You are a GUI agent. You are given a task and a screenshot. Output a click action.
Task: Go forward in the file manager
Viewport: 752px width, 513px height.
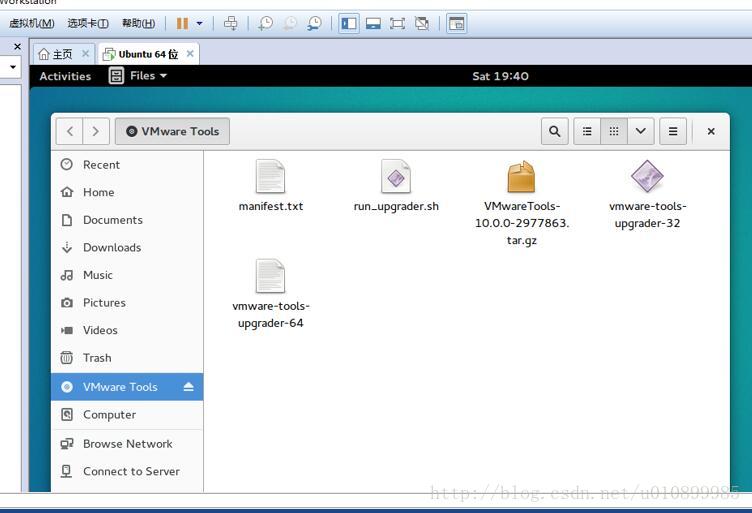(96, 131)
